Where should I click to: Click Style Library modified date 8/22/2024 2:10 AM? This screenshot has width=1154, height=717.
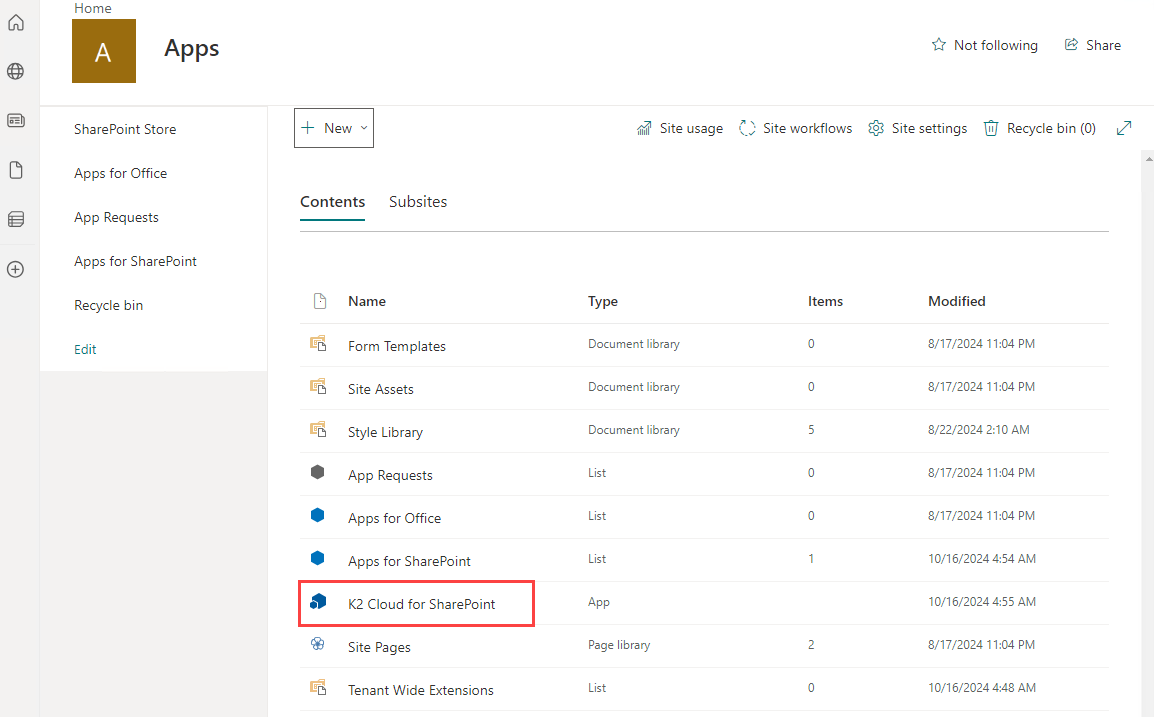coord(978,429)
